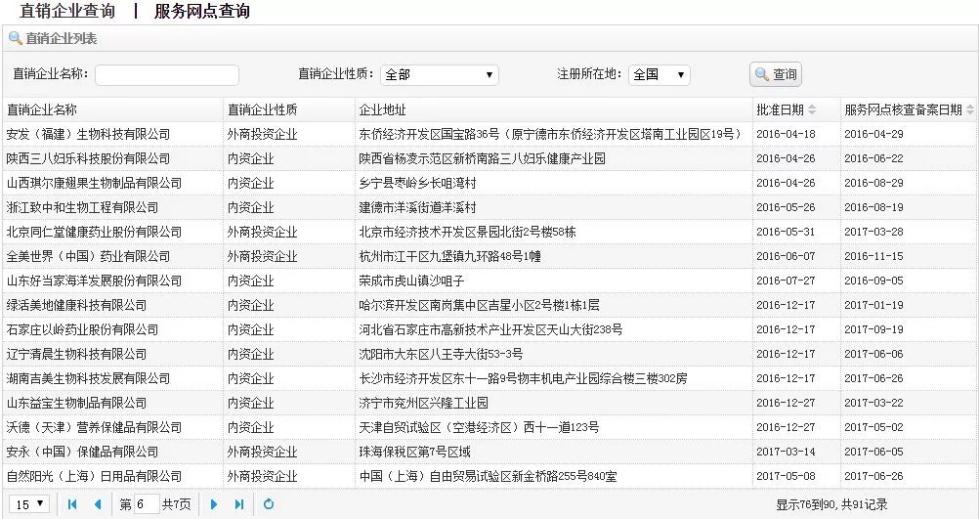Click 企业地址 column header
Screen dimensions: 979x519
[x=382, y=109]
